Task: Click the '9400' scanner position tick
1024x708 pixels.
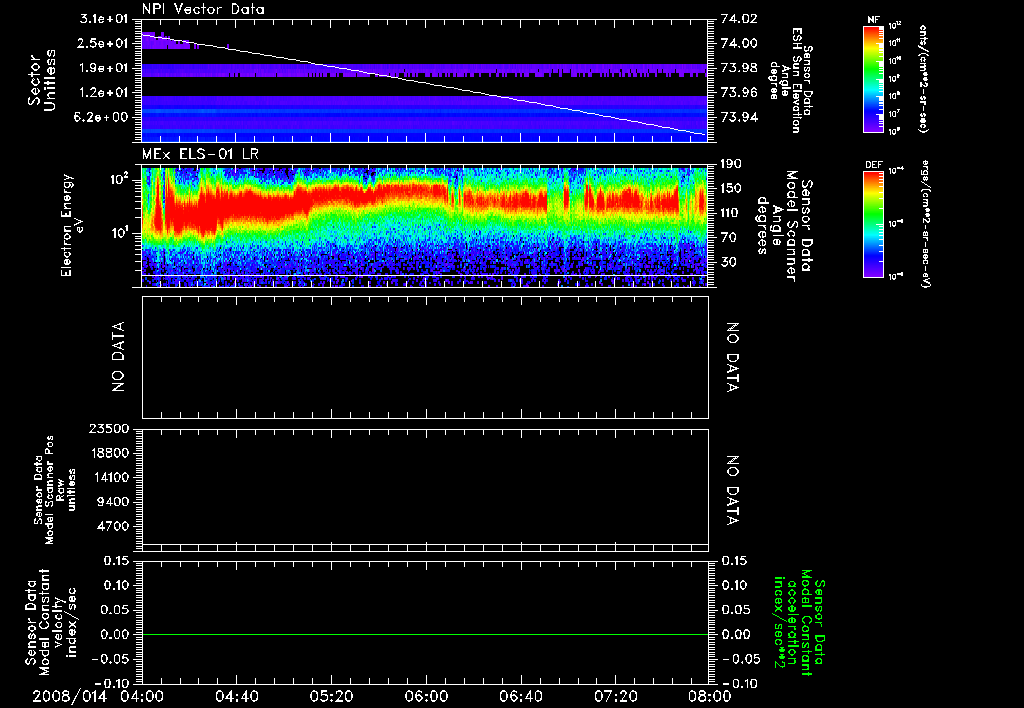Action: coord(112,502)
